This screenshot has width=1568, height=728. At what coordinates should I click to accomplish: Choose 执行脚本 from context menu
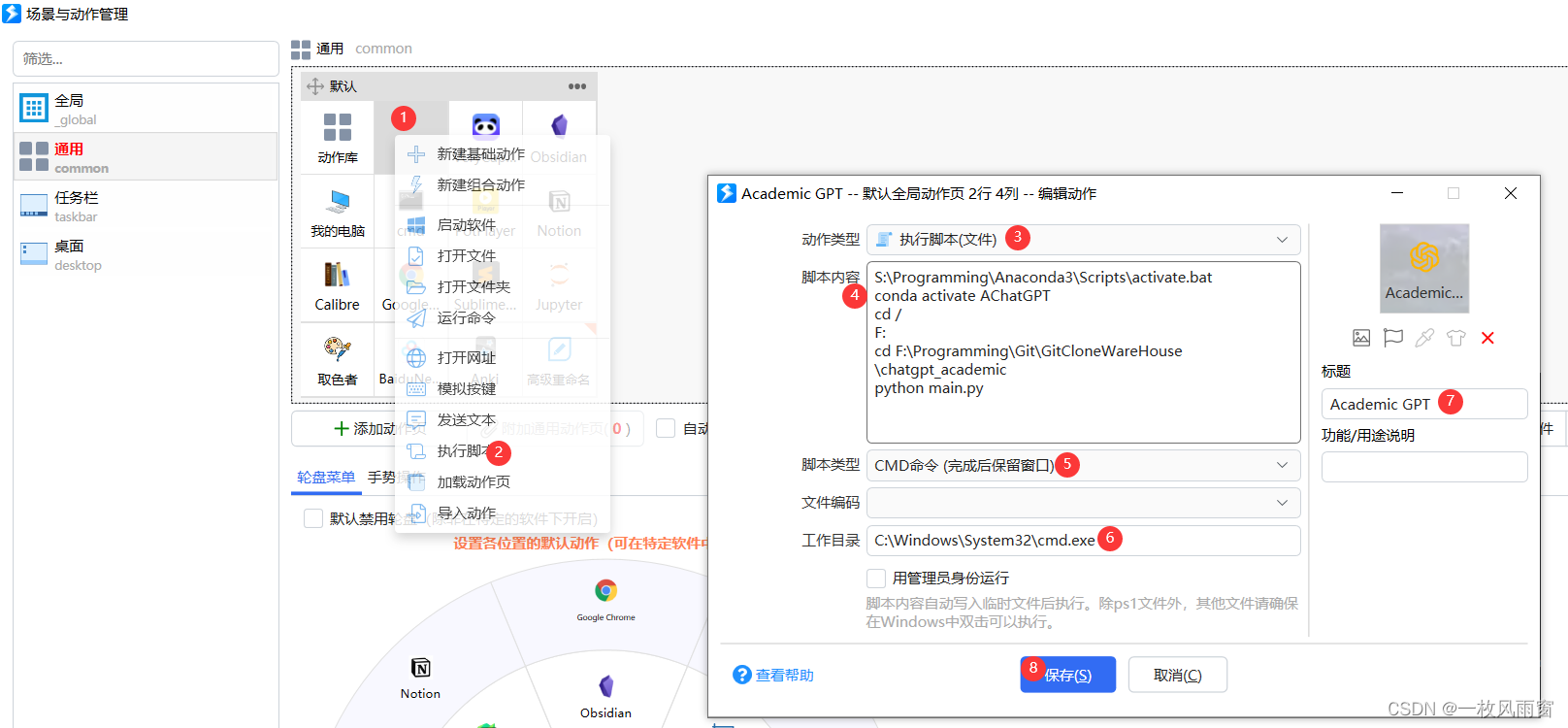tap(502, 451)
